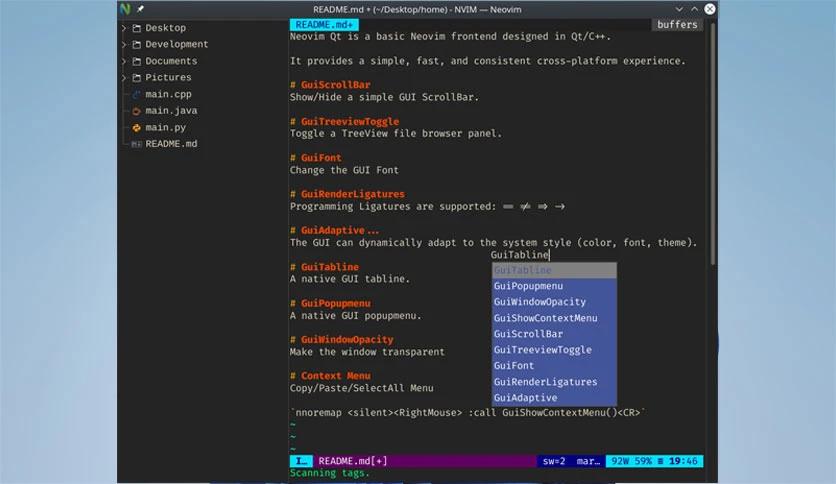Viewport: 836px width, 484px height.
Task: Click the Neovim logo in title bar
Action: tap(125, 9)
